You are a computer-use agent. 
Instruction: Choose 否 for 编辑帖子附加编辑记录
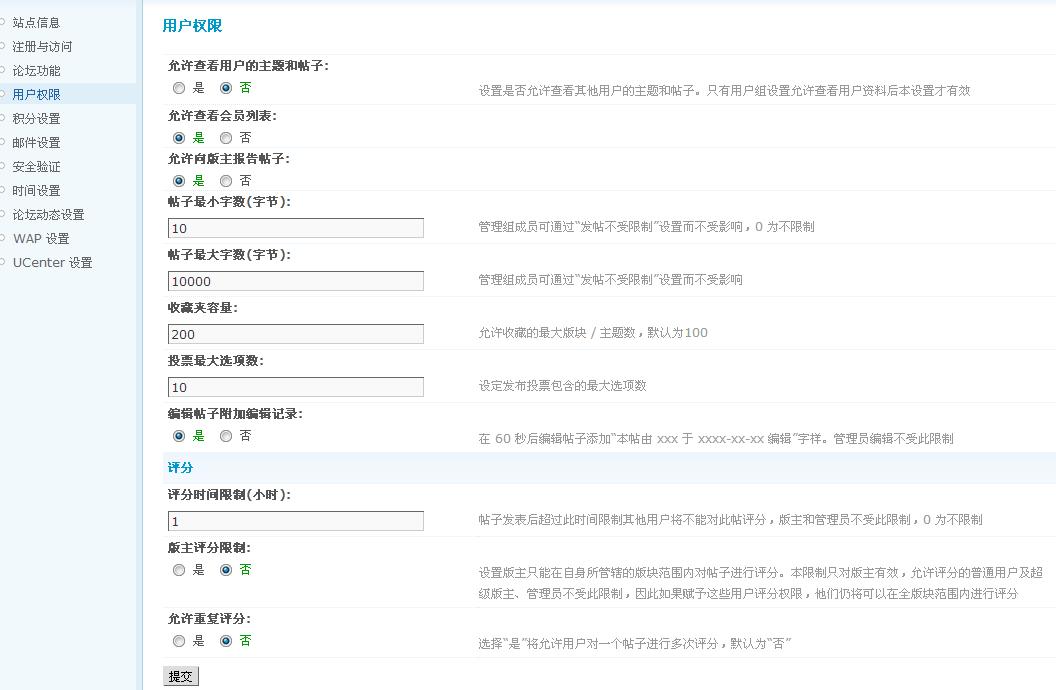click(226, 436)
